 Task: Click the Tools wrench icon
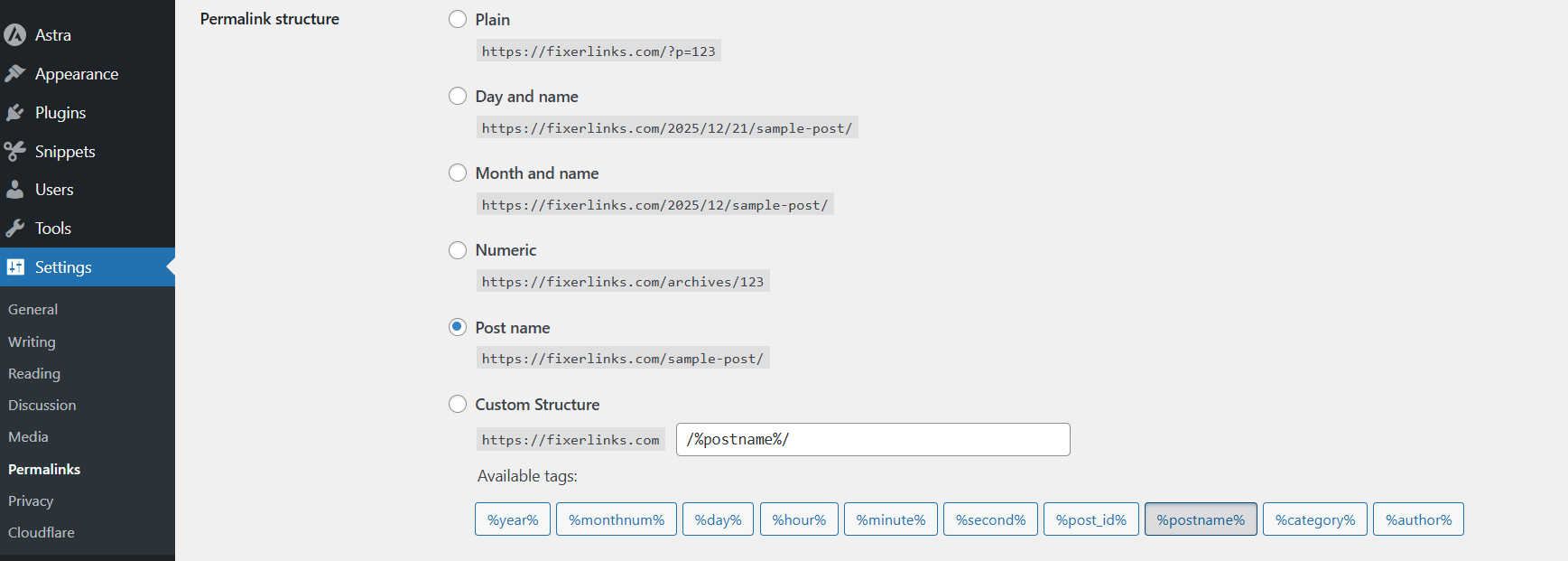[14, 229]
